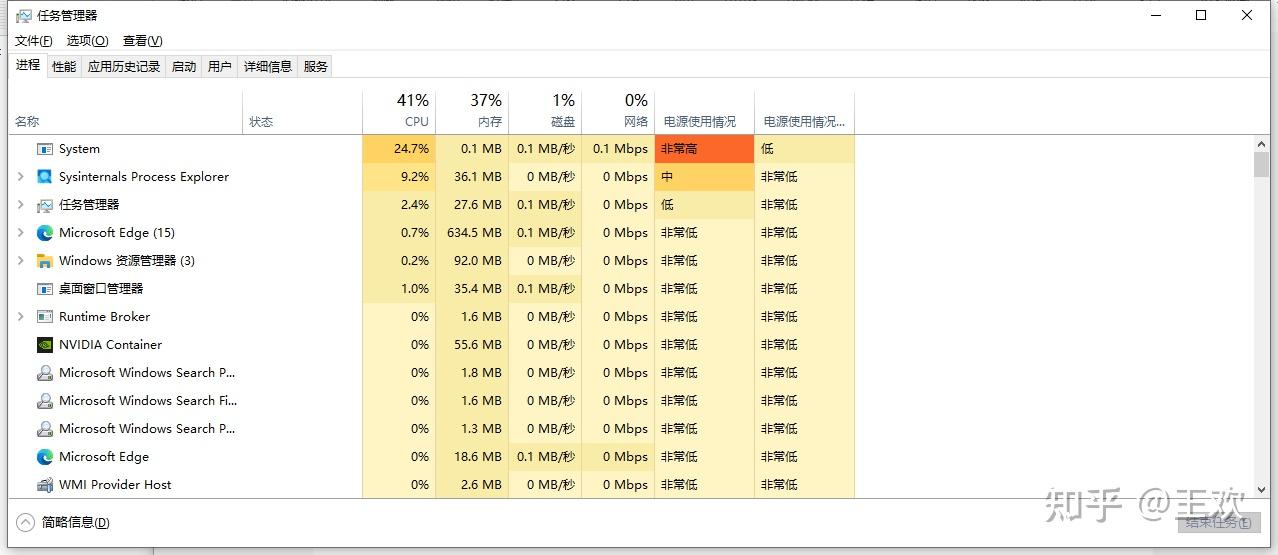Switch to the 启动 tab
1278x555 pixels.
point(184,67)
